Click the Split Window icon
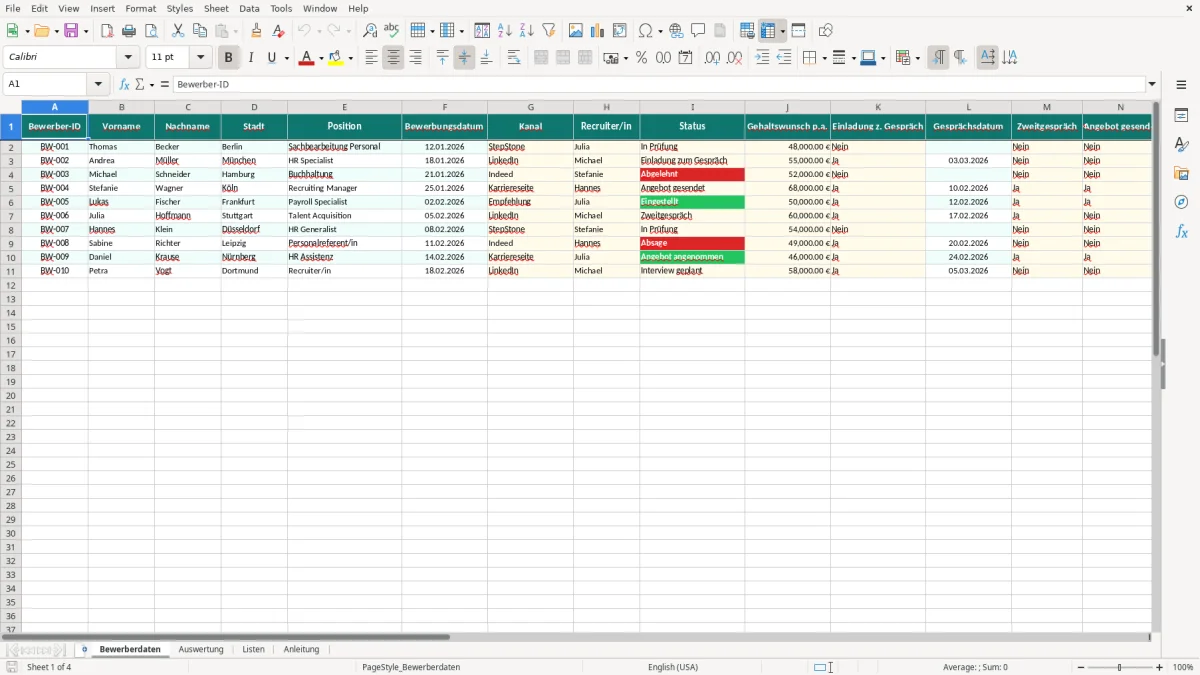Image resolution: width=1200 pixels, height=675 pixels. click(x=798, y=31)
